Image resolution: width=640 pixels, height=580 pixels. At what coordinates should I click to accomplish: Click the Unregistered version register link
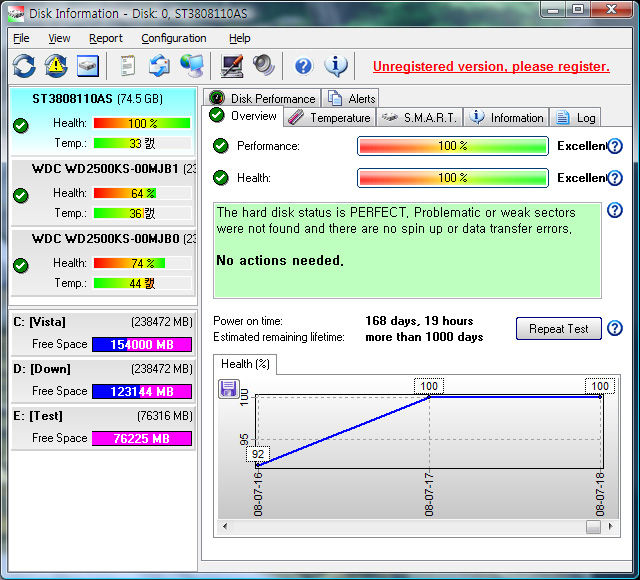(491, 66)
